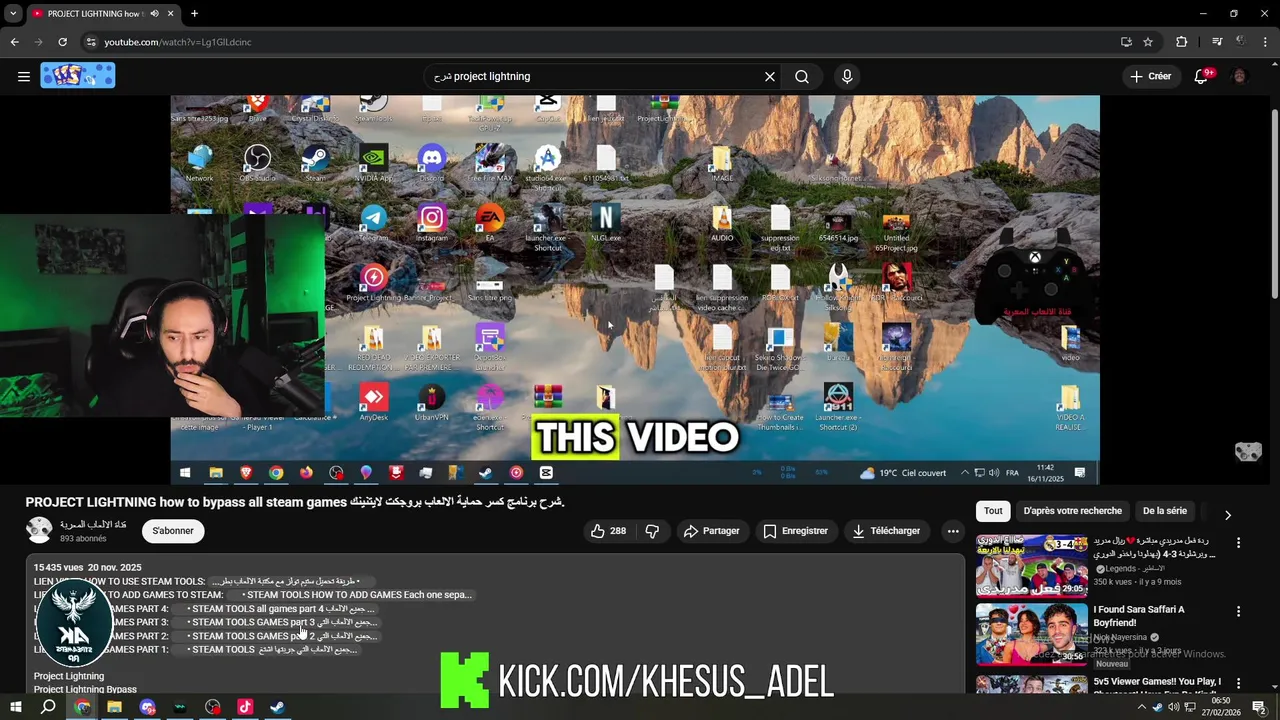
Task: Show more filter chips with the arrow
Action: 1228,514
